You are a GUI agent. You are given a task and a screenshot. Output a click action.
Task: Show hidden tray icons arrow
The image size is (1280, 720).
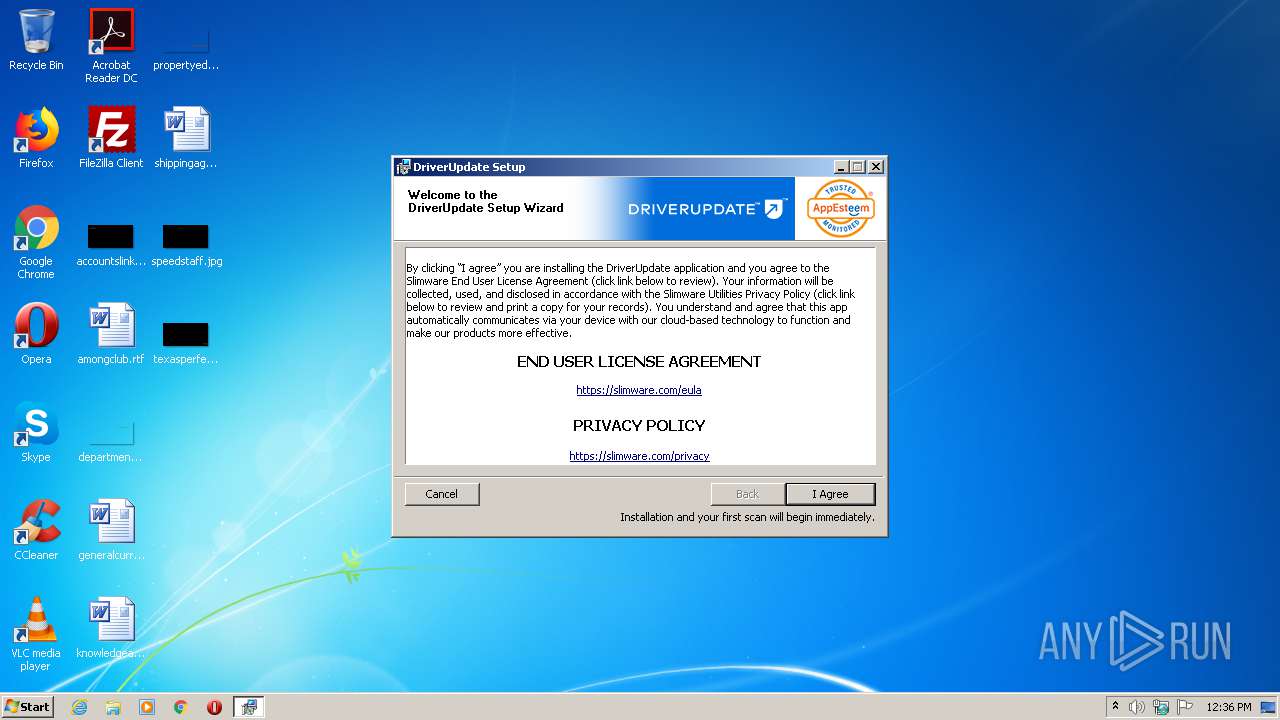pyautogui.click(x=1116, y=706)
